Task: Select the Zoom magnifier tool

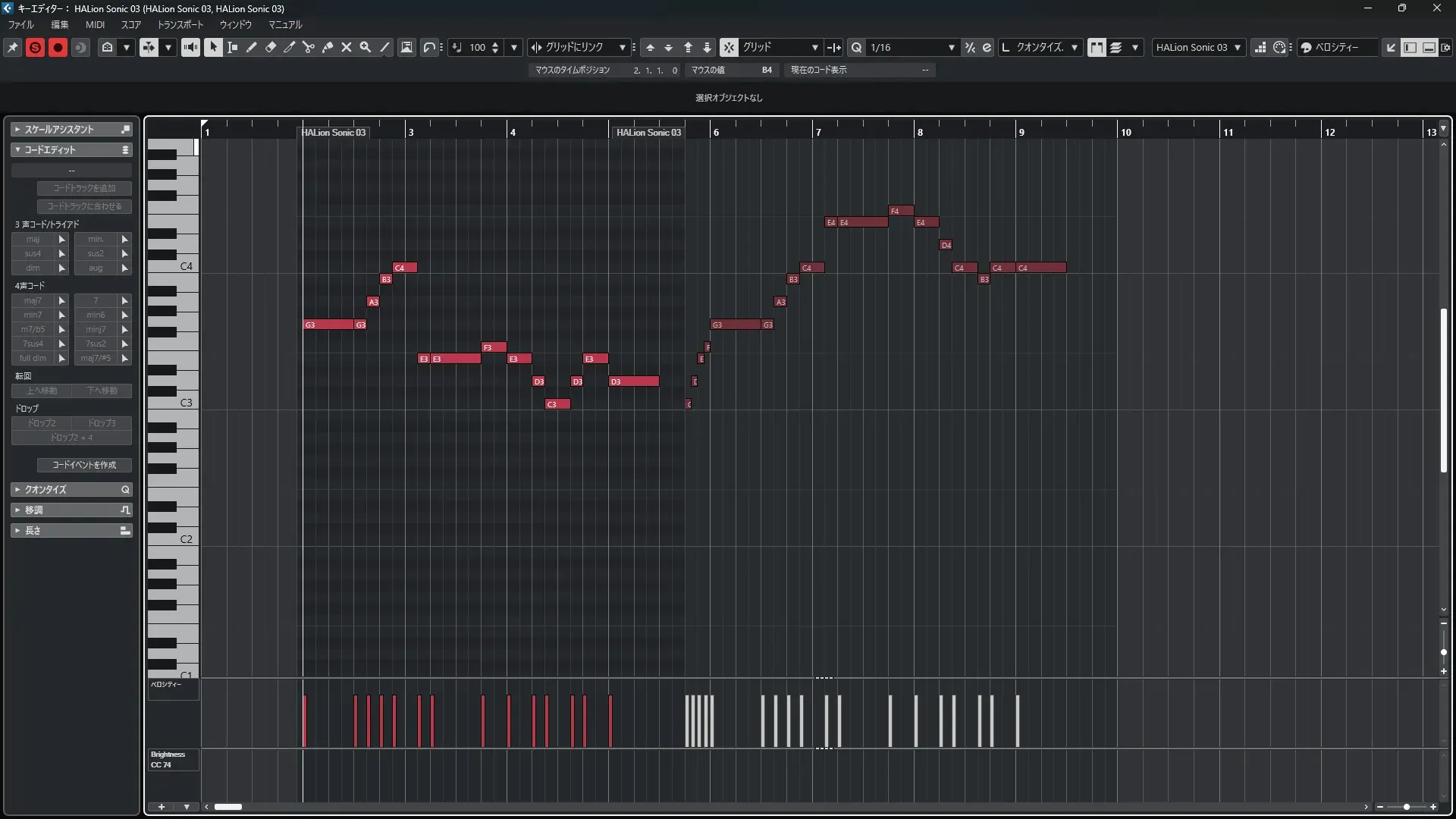Action: click(366, 48)
